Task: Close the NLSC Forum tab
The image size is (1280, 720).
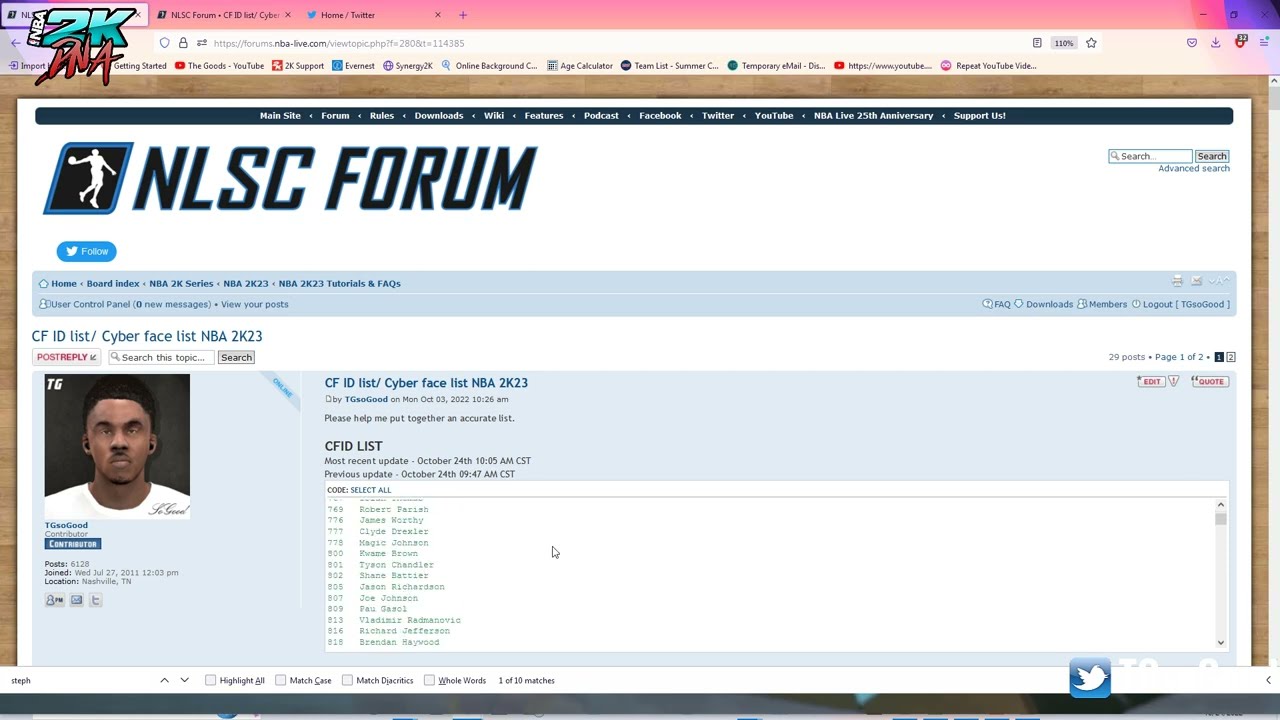Action: [287, 15]
